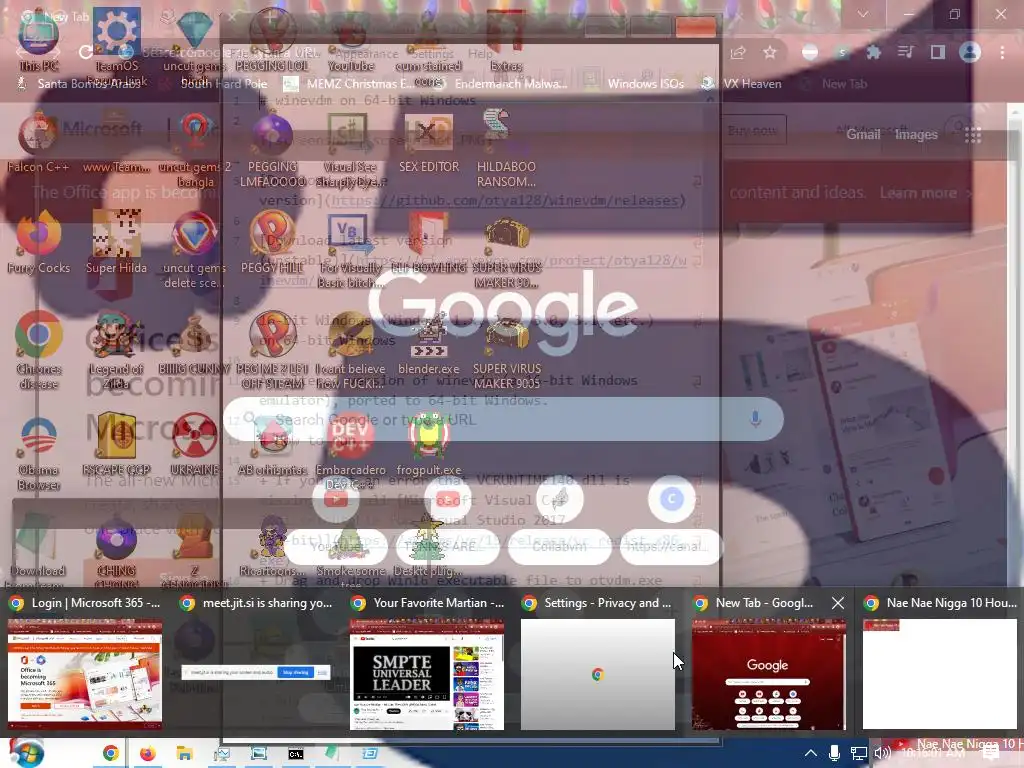1024x768 pixels.
Task: Open the New Tab bookmark
Action: 835,84
